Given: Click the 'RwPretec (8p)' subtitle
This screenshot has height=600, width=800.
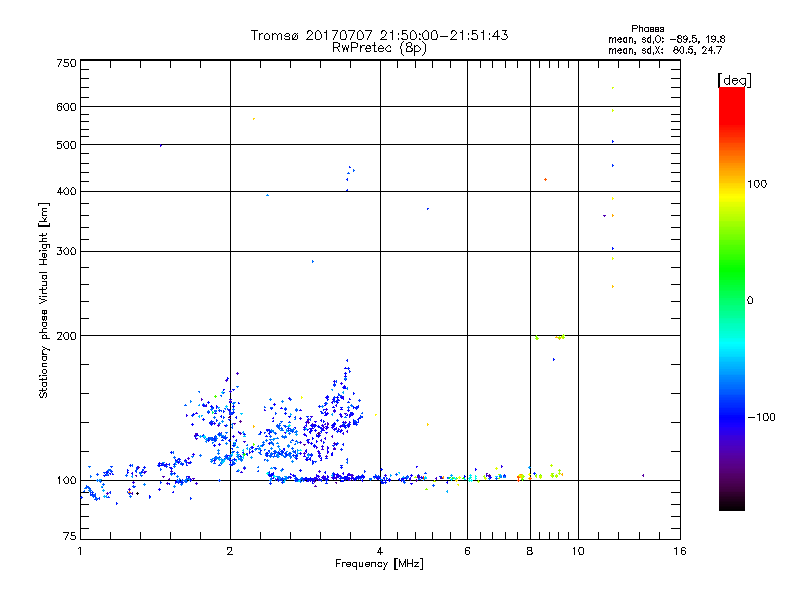Looking at the screenshot, I should [x=379, y=48].
